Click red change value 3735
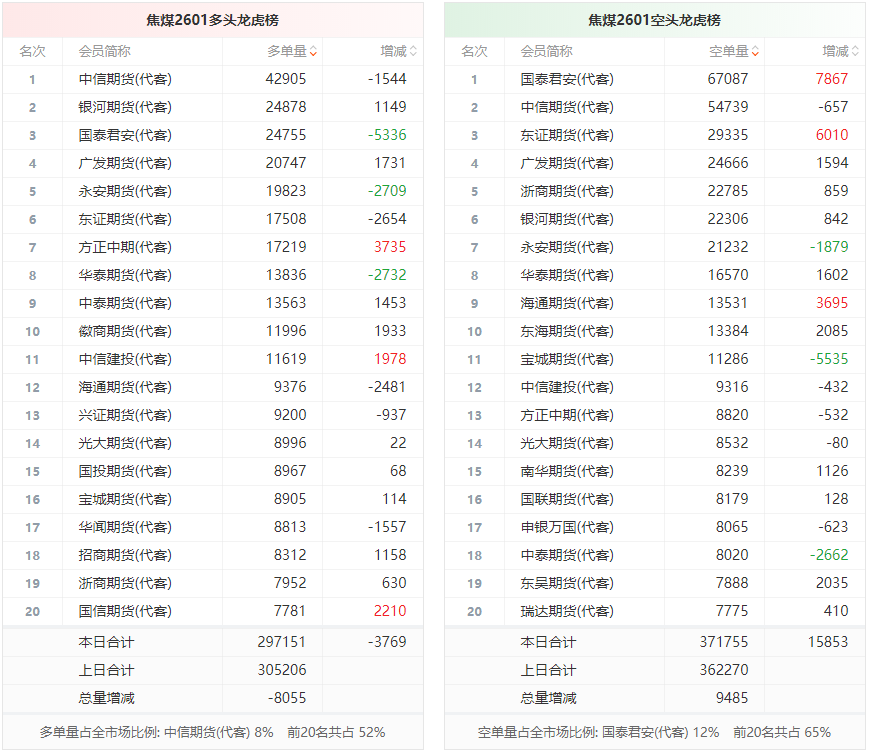 tap(390, 247)
